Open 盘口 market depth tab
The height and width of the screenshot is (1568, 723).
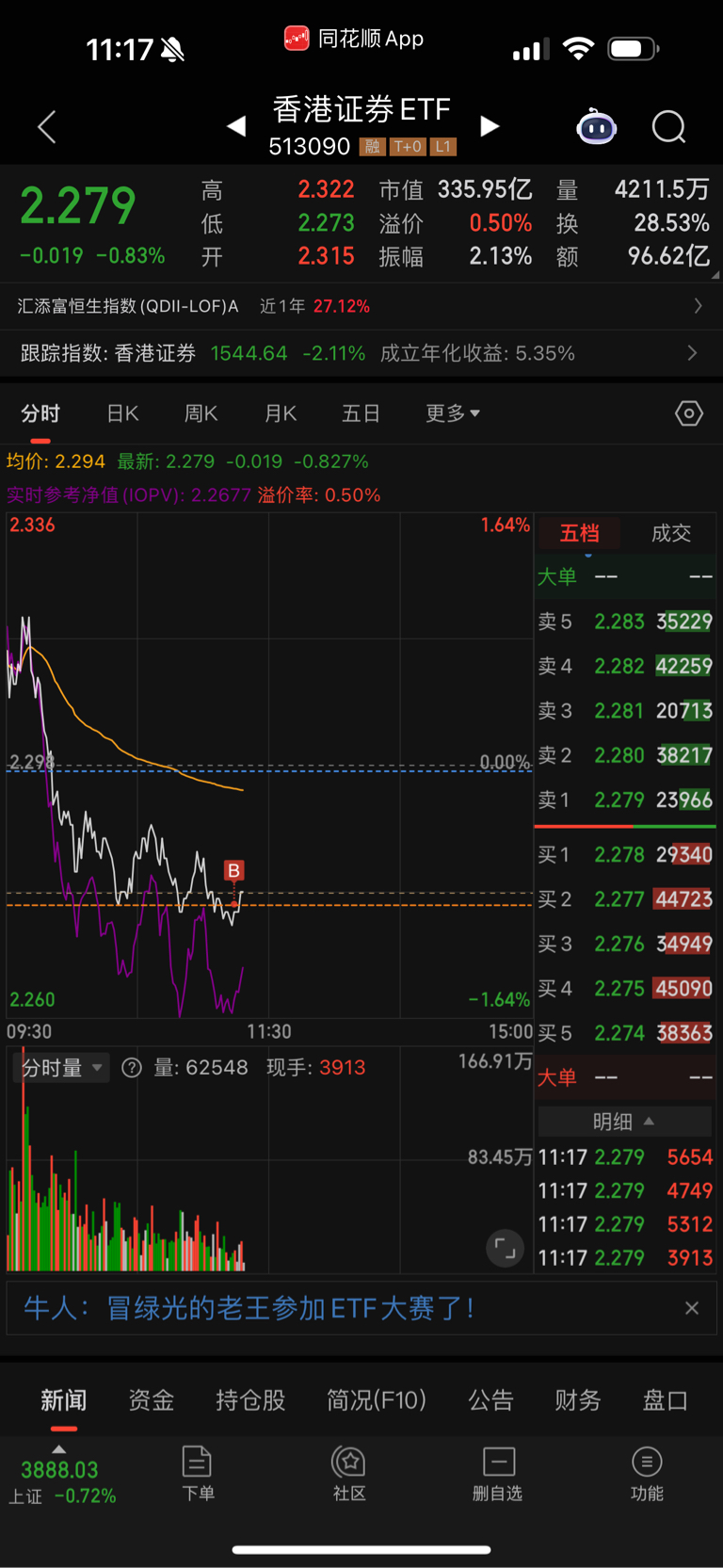pos(666,1400)
